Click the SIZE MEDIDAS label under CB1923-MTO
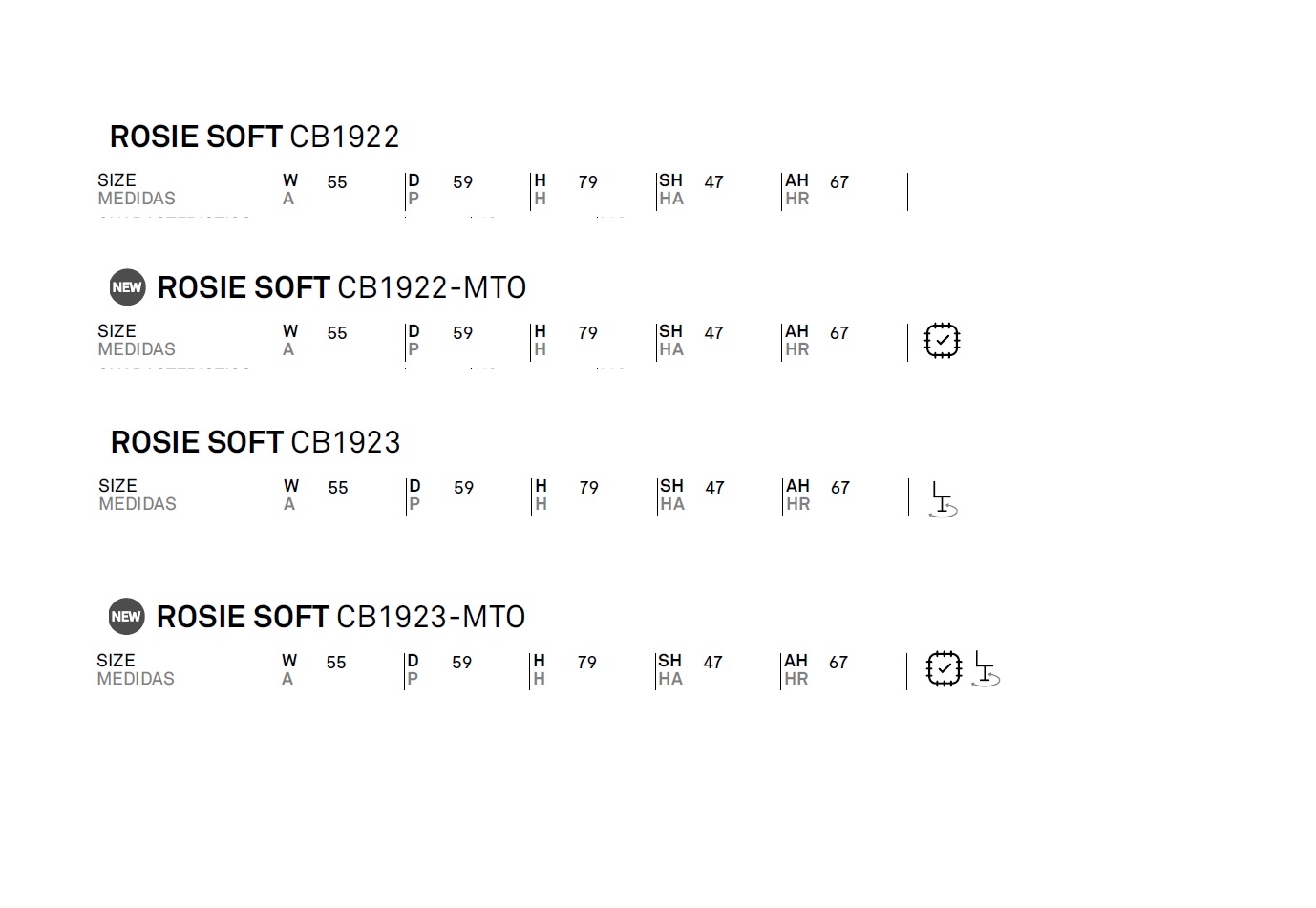This screenshot has height=908, width=1316. tap(136, 669)
